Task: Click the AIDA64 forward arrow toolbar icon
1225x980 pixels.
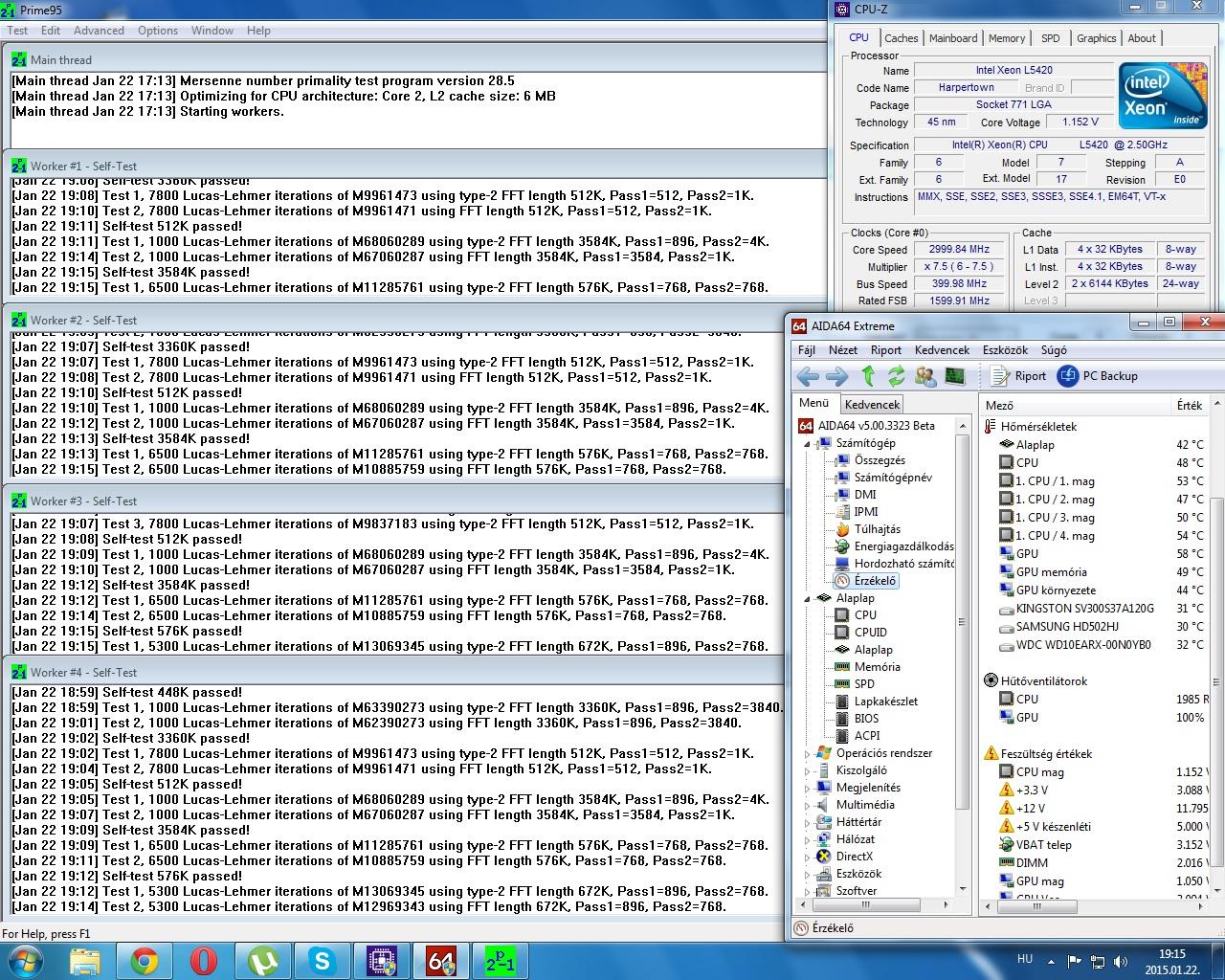Action: point(837,376)
